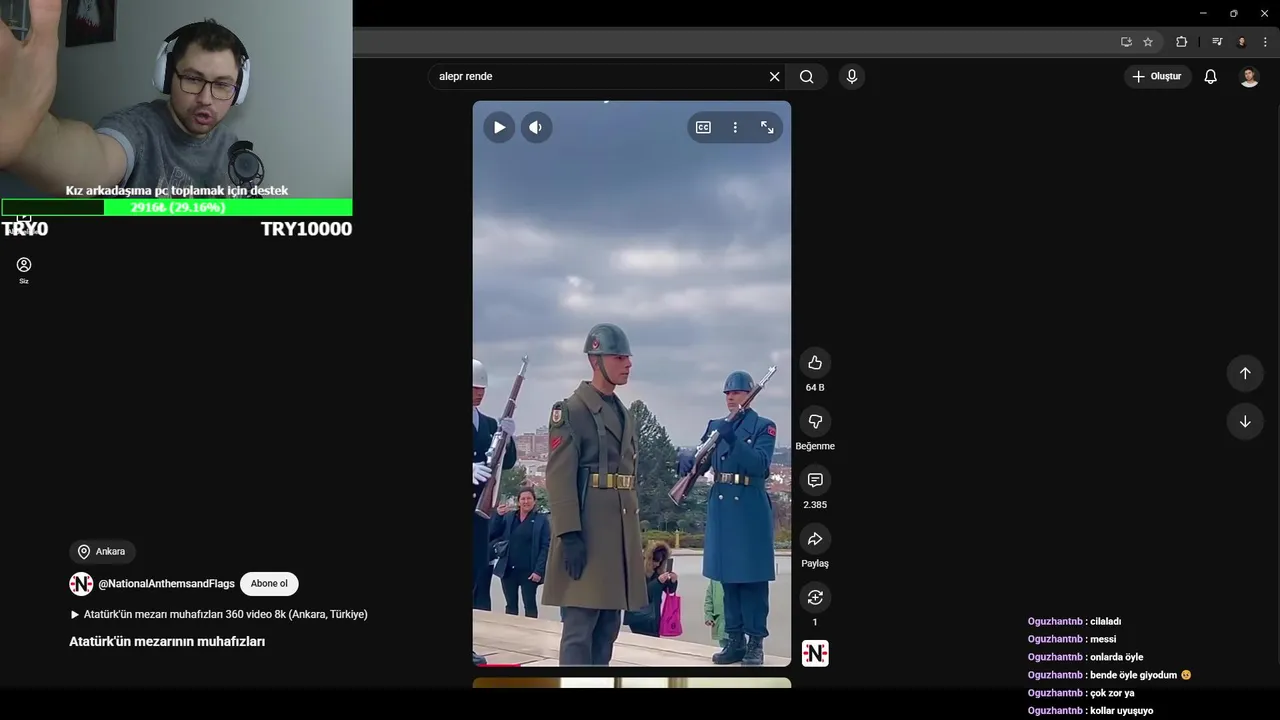
Task: Go to the previous Short with up arrow
Action: pyautogui.click(x=1245, y=373)
